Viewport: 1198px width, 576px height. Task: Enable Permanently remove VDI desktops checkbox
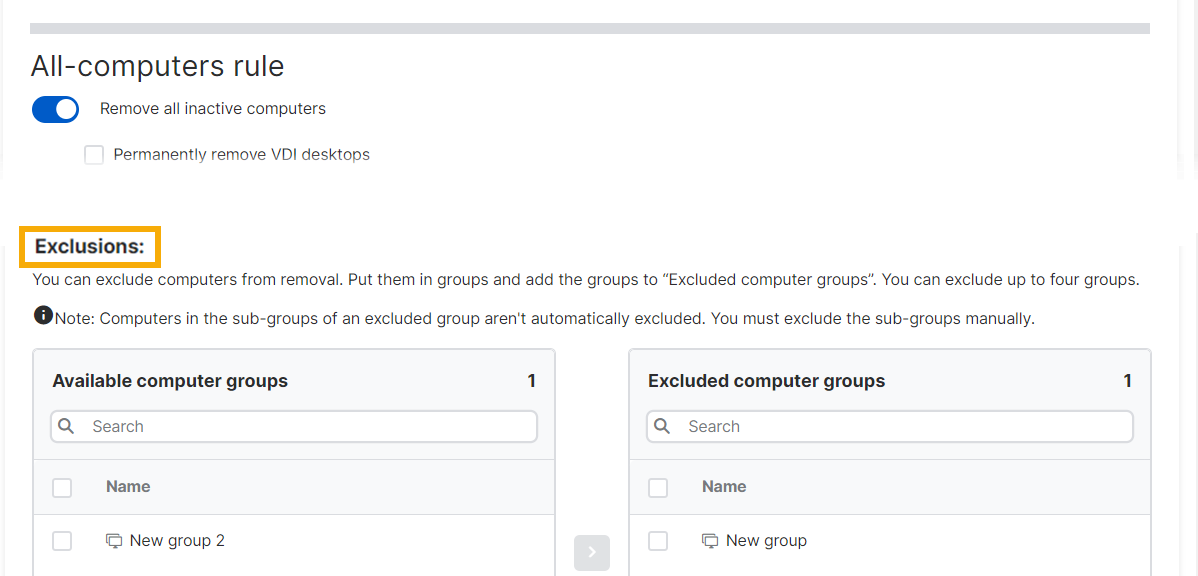coord(94,155)
